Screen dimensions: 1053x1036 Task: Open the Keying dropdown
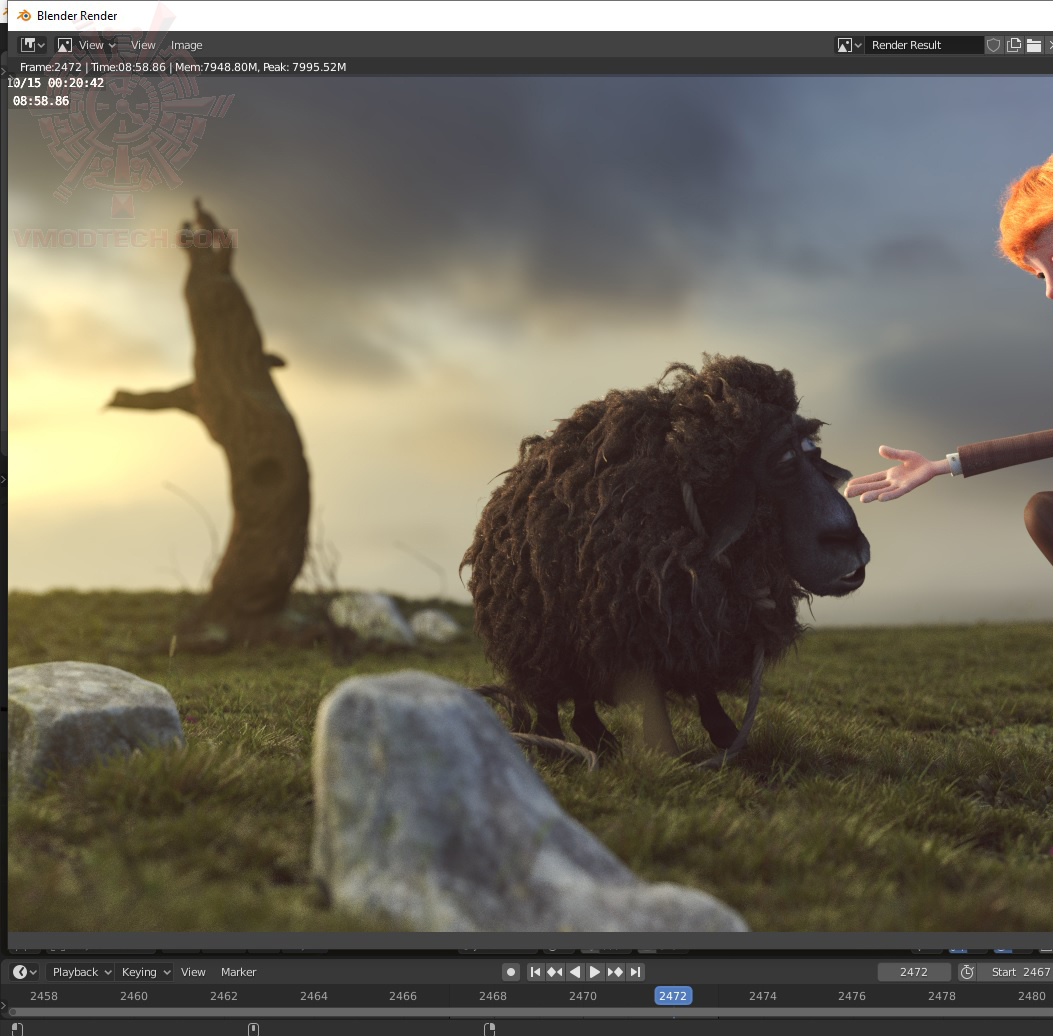click(x=145, y=972)
